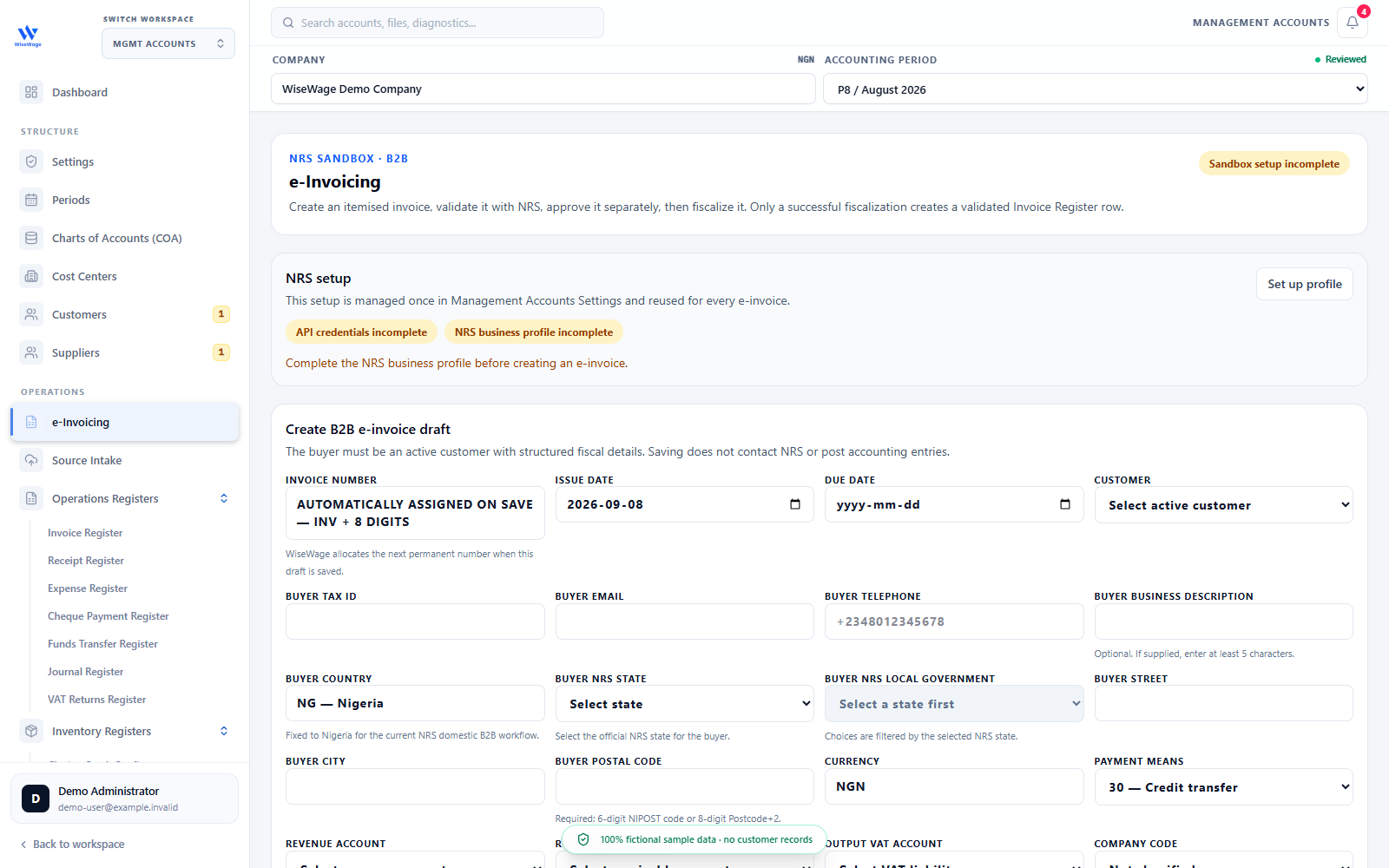Open notifications bell icon
Viewport: 1389px width, 868px height.
pos(1353,23)
